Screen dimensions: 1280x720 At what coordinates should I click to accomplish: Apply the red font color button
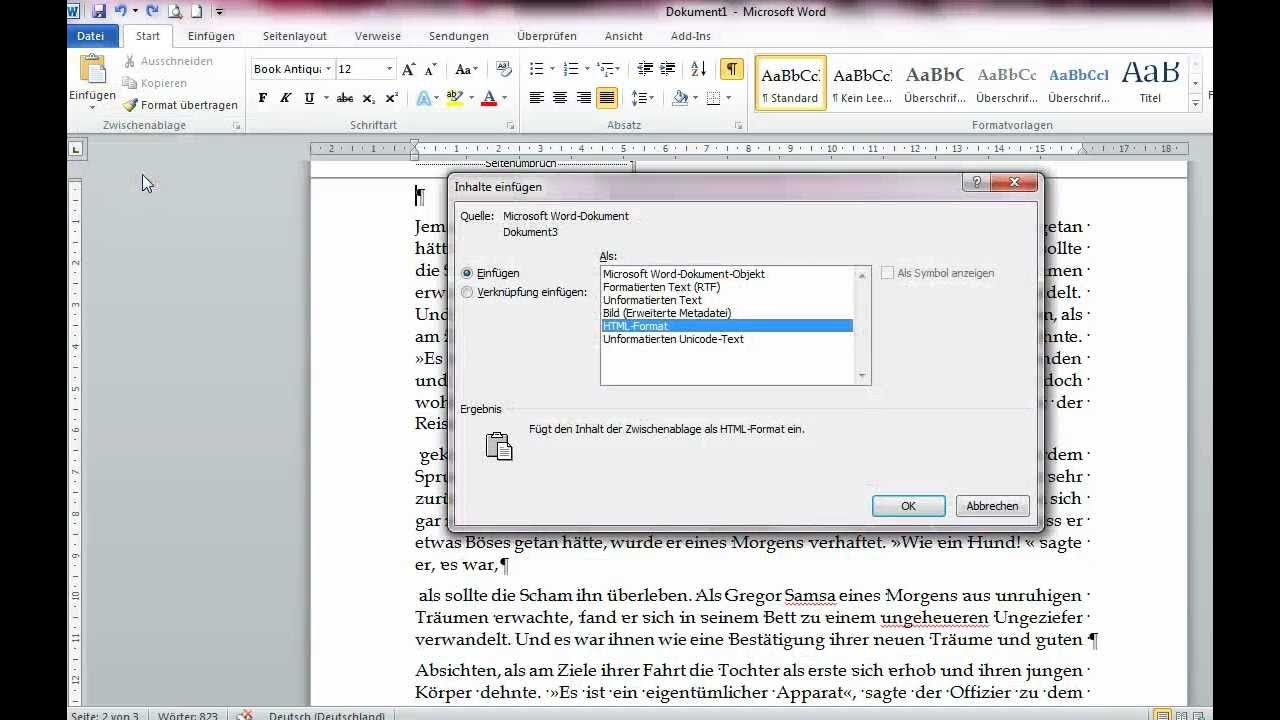pyautogui.click(x=489, y=98)
